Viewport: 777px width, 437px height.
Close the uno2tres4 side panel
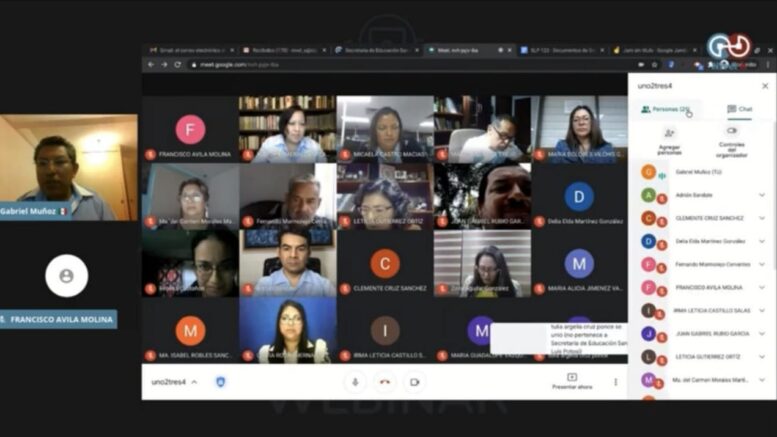tap(765, 85)
